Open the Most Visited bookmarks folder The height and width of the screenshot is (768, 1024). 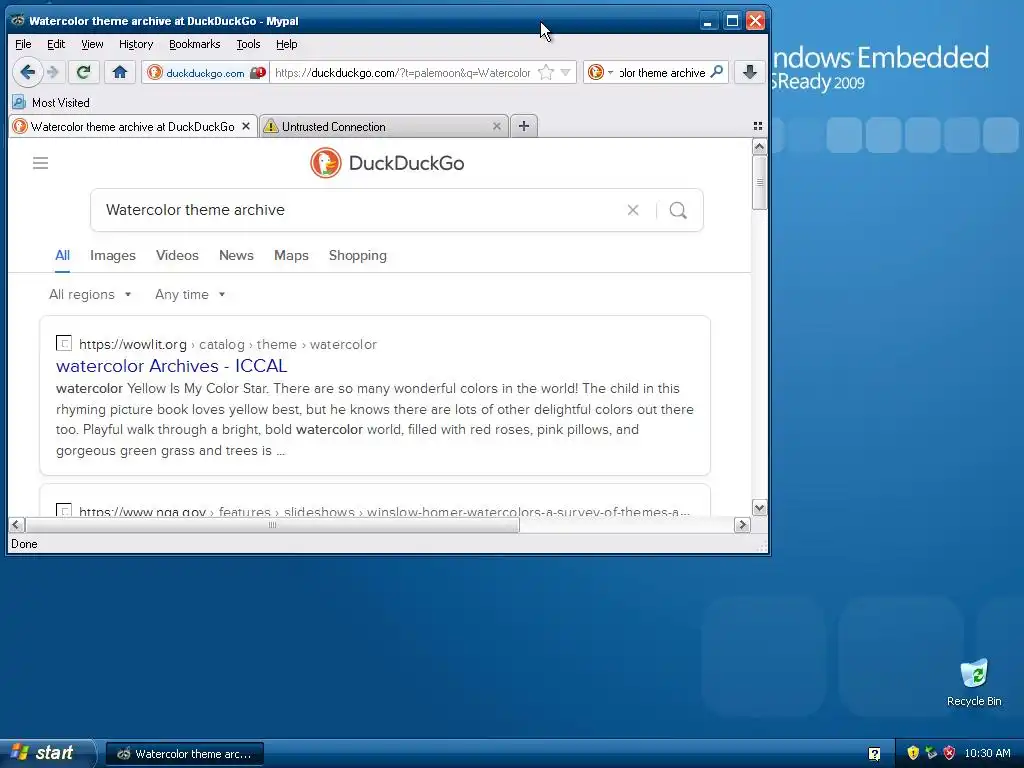click(51, 103)
